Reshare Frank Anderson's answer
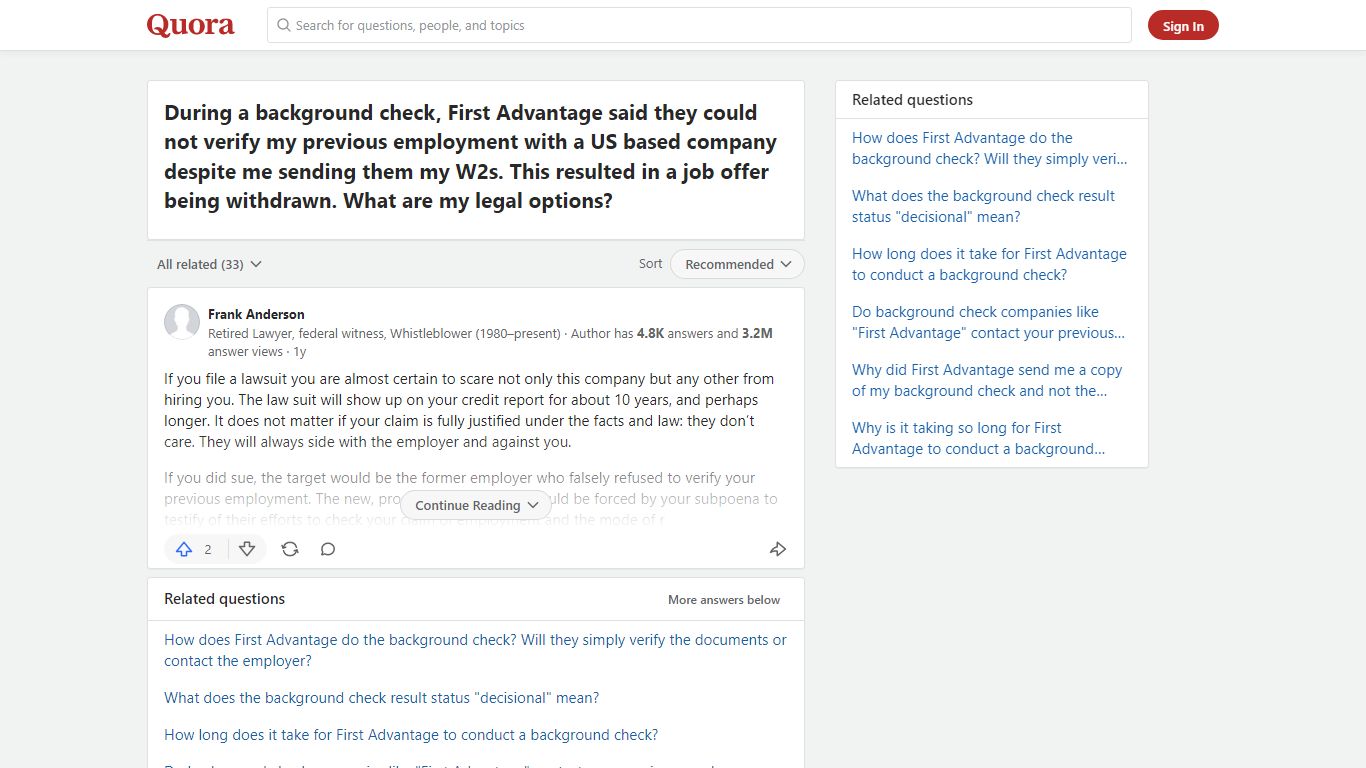This screenshot has height=768, width=1366. click(290, 549)
